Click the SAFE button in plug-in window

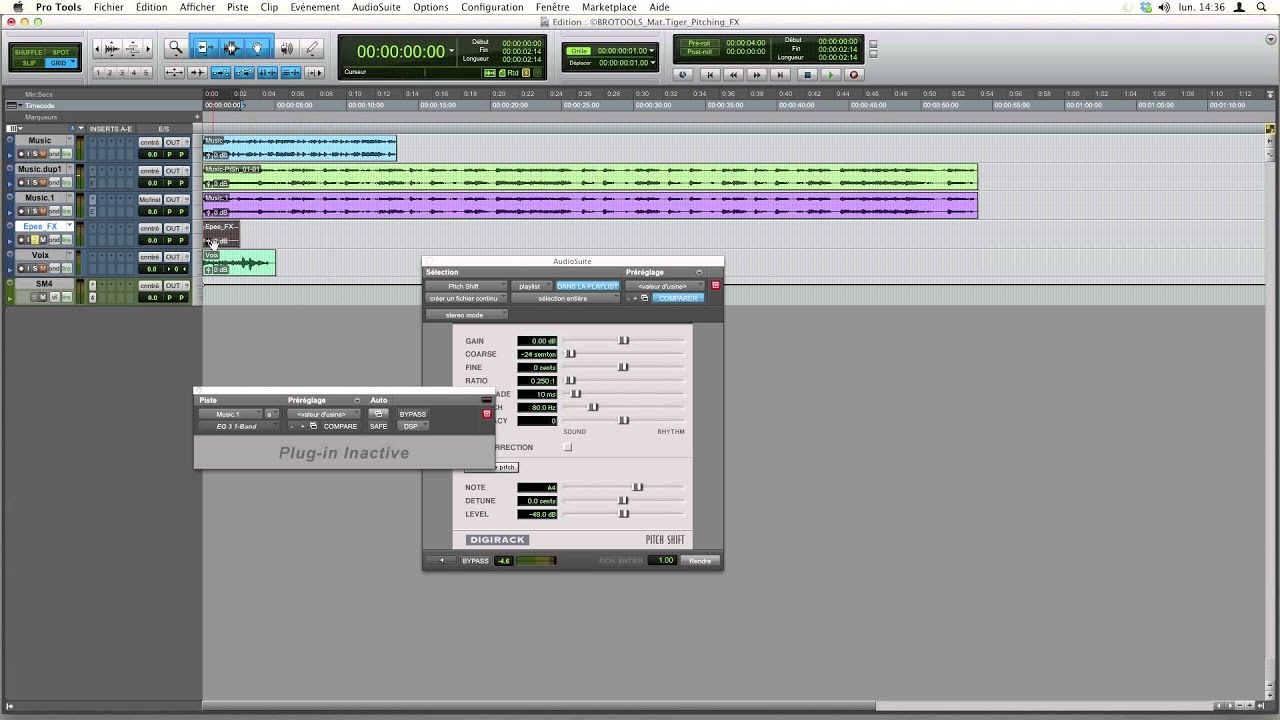[x=378, y=426]
